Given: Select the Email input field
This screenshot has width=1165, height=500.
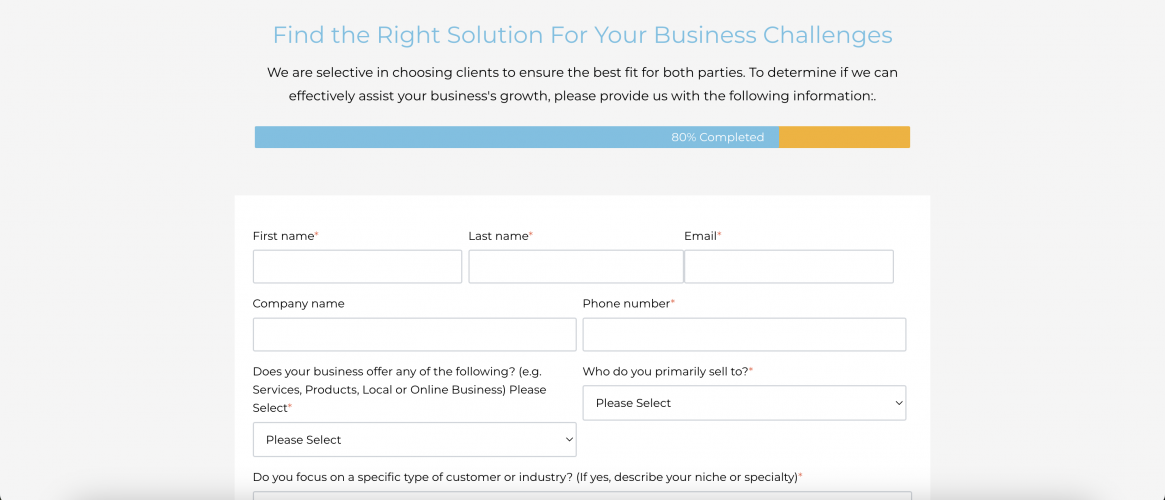Looking at the screenshot, I should 788,267.
